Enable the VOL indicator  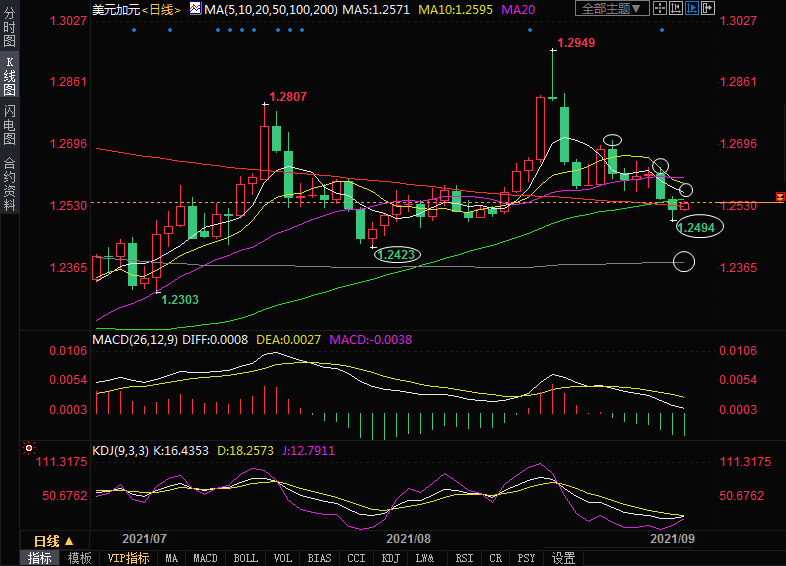(x=283, y=558)
